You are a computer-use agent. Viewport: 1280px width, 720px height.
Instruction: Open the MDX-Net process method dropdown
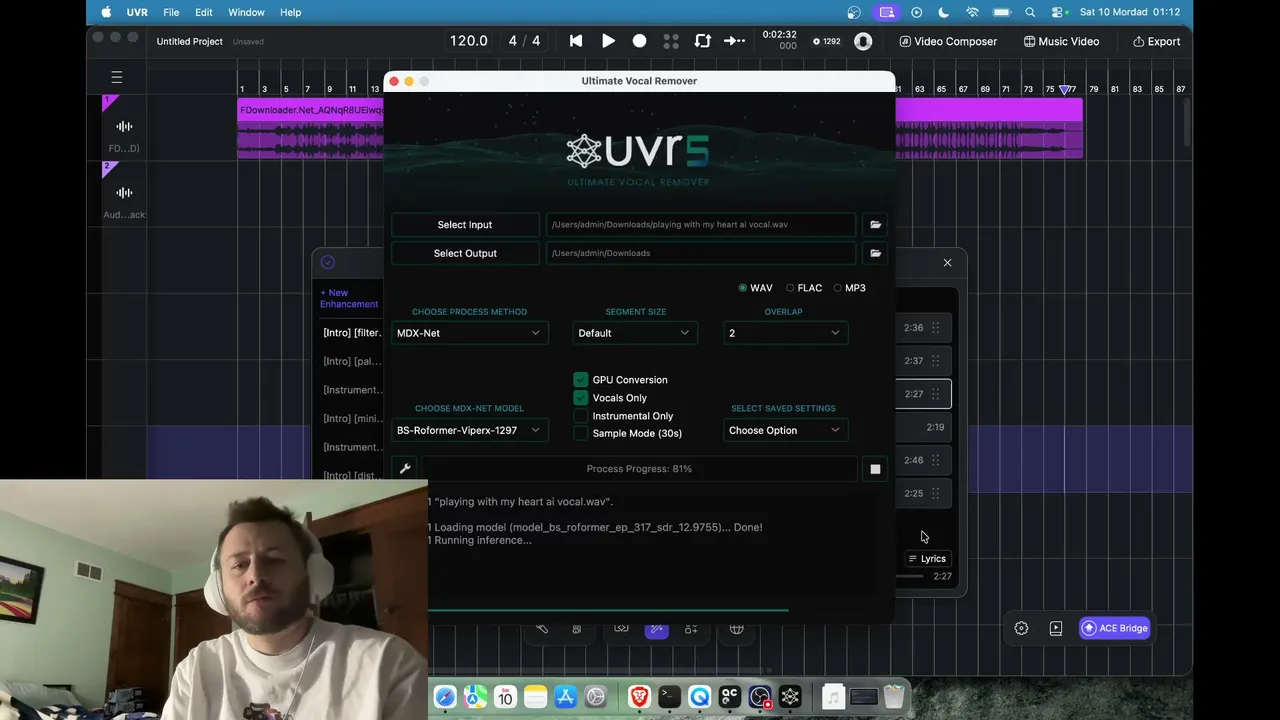pos(469,333)
